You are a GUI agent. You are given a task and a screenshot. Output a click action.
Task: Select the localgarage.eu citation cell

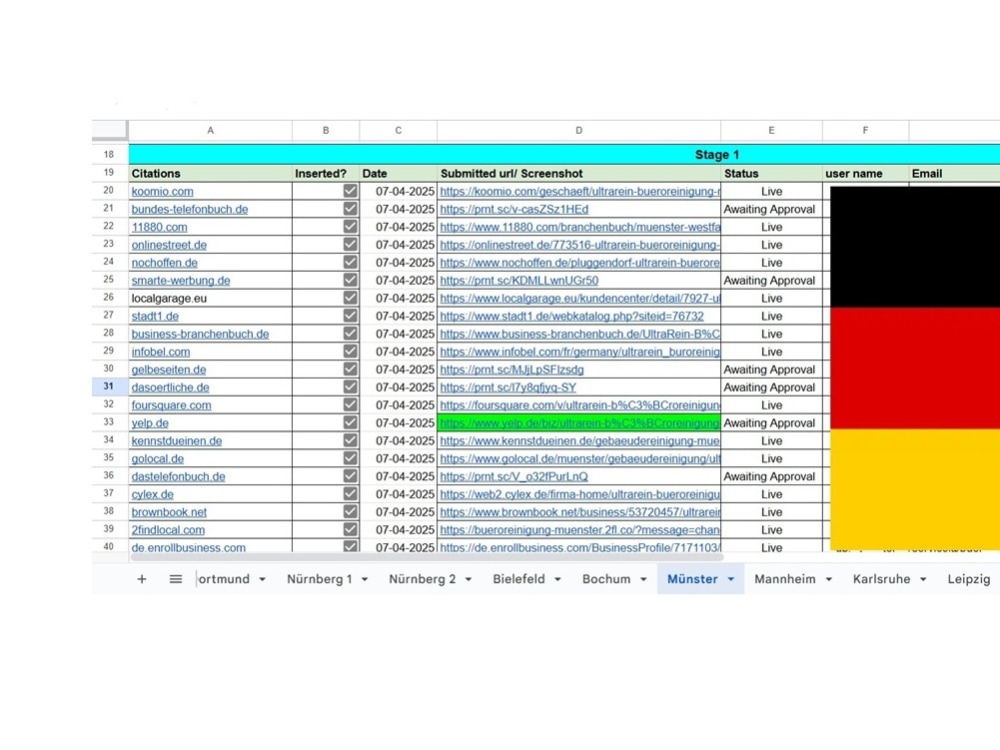pyautogui.click(x=210, y=298)
